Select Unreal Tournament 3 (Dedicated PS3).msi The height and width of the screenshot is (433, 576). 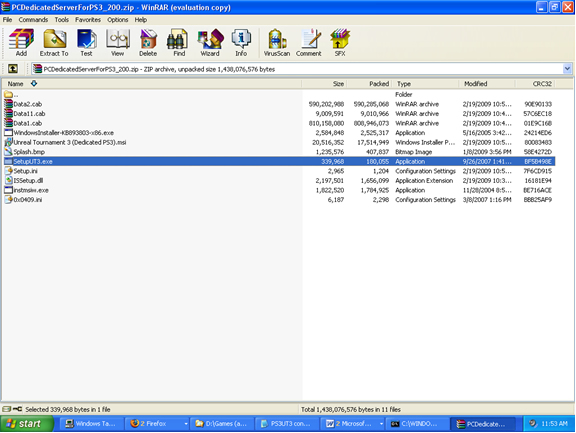[x=70, y=142]
